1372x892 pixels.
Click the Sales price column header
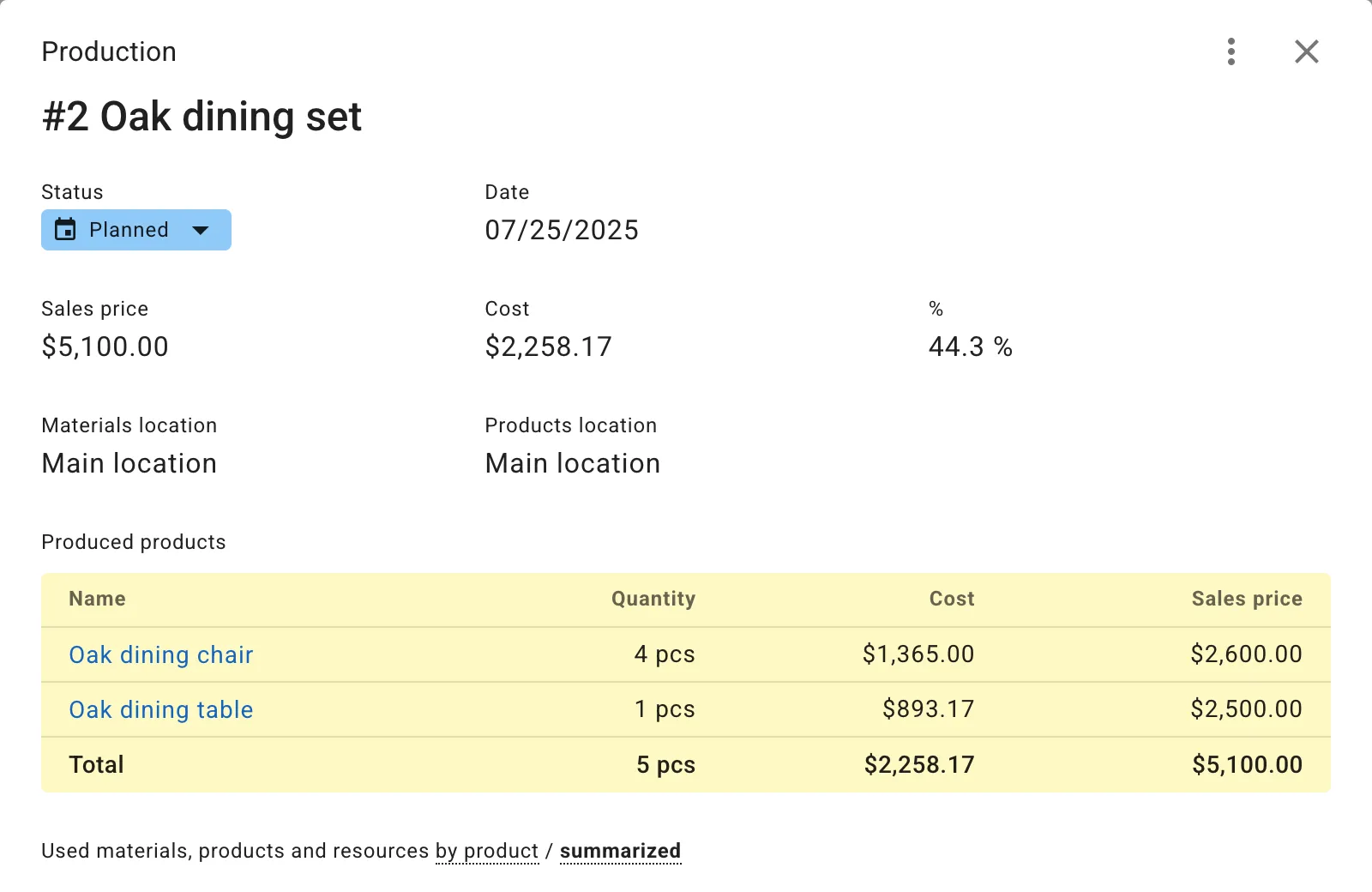[x=1246, y=599]
